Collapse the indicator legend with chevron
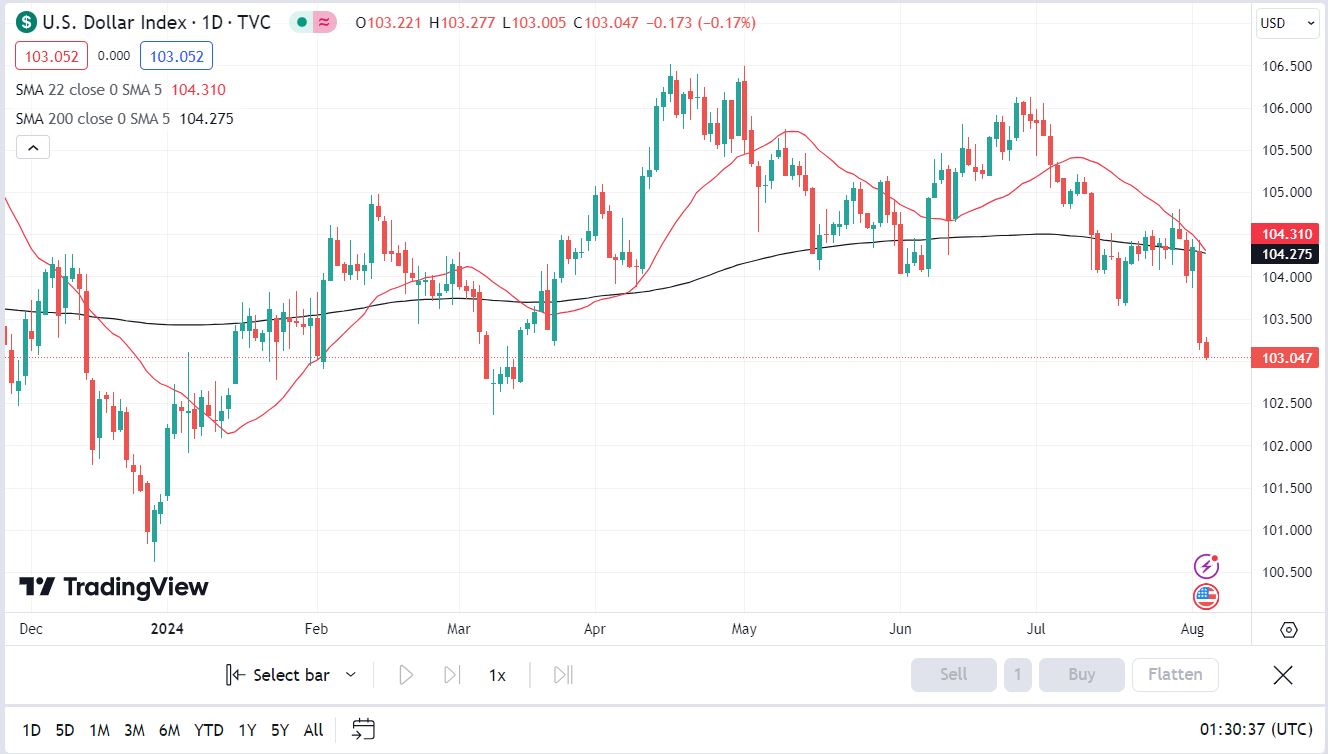This screenshot has width=1328, height=754. coord(32,148)
